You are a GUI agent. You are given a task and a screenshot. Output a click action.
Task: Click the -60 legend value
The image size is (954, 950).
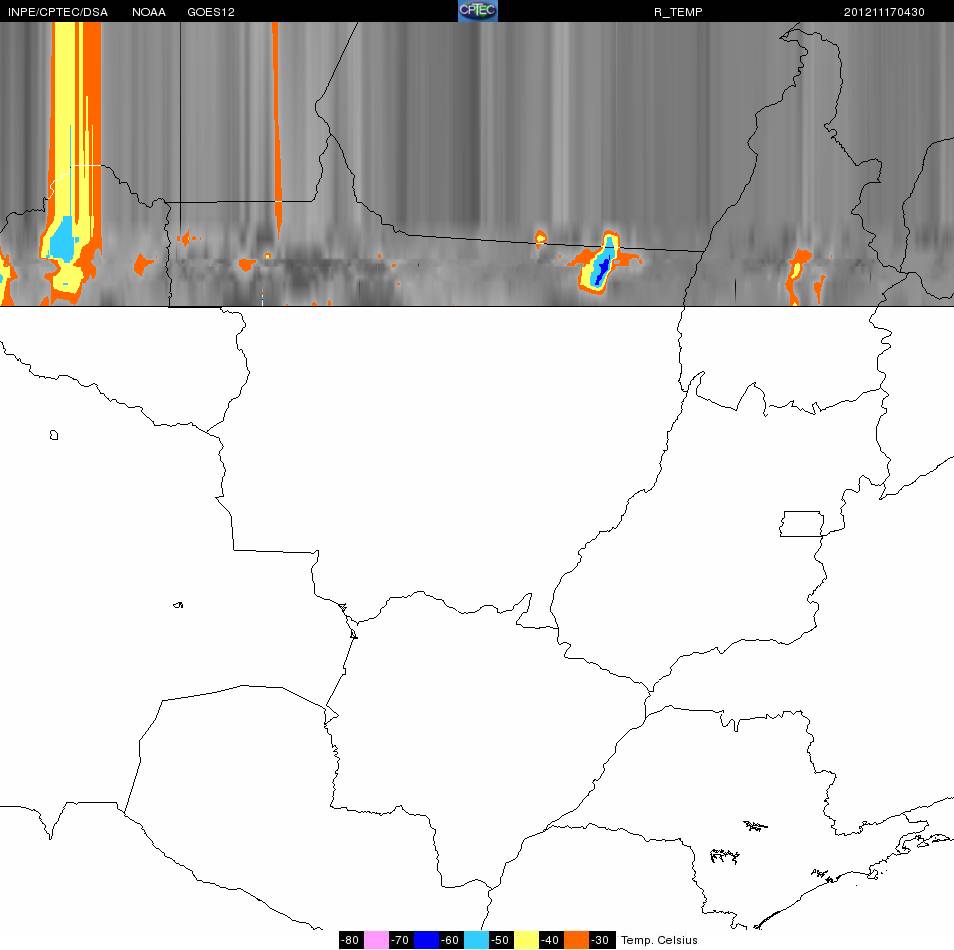[x=450, y=940]
